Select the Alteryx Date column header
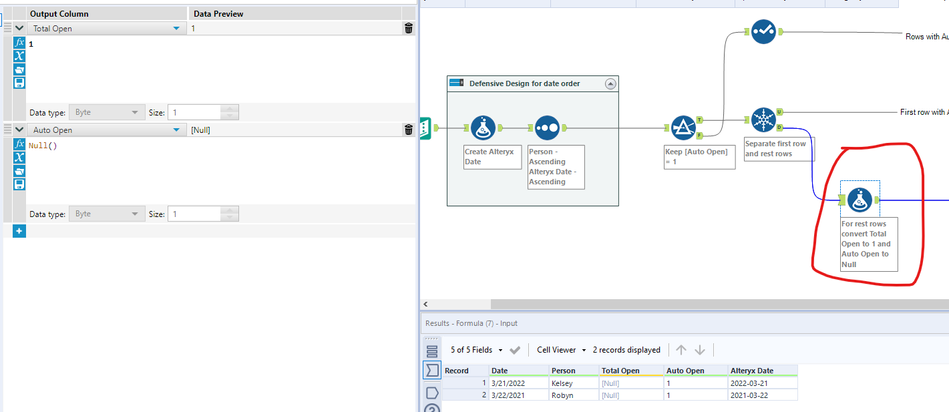This screenshot has width=949, height=412. 763,370
